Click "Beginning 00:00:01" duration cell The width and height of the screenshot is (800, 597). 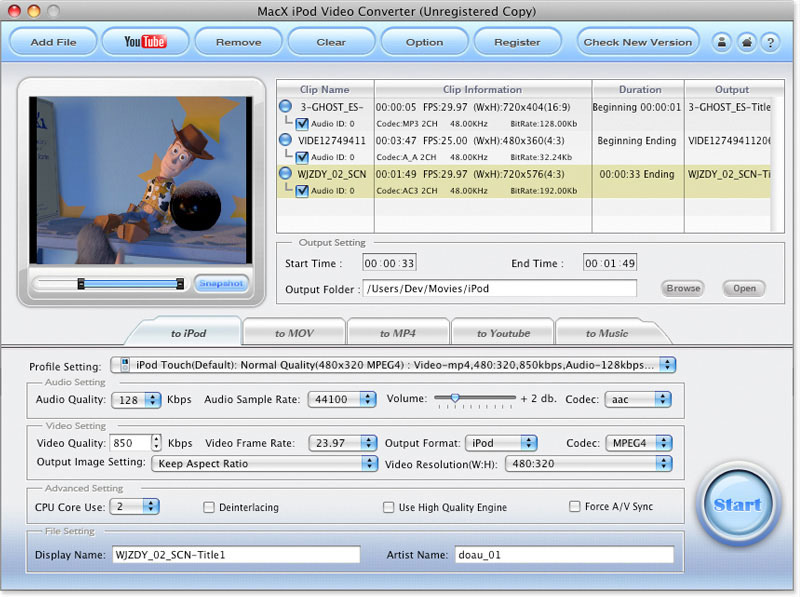[637, 107]
